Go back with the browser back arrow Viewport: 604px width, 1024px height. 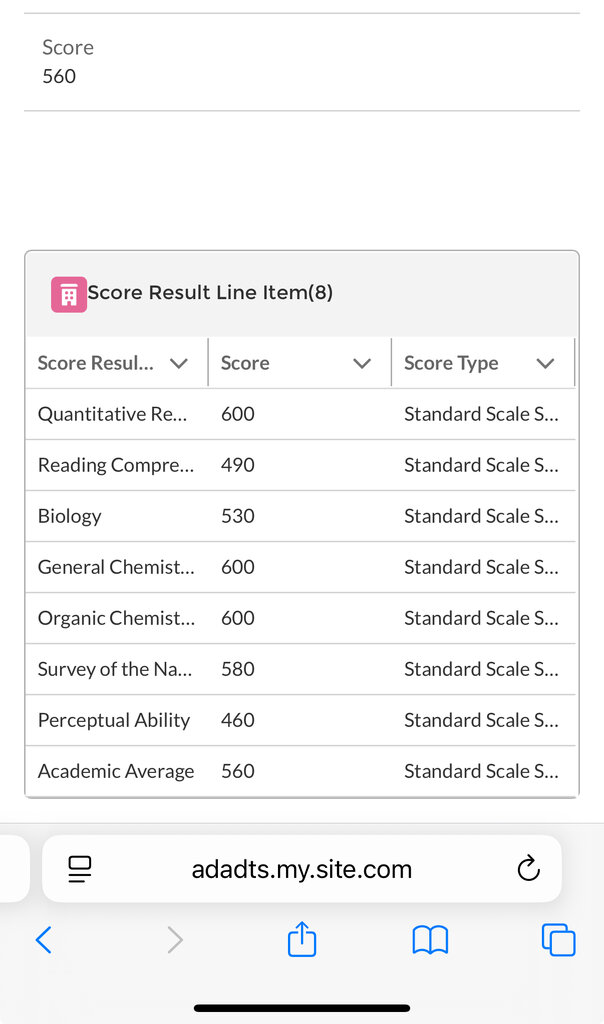[43, 940]
